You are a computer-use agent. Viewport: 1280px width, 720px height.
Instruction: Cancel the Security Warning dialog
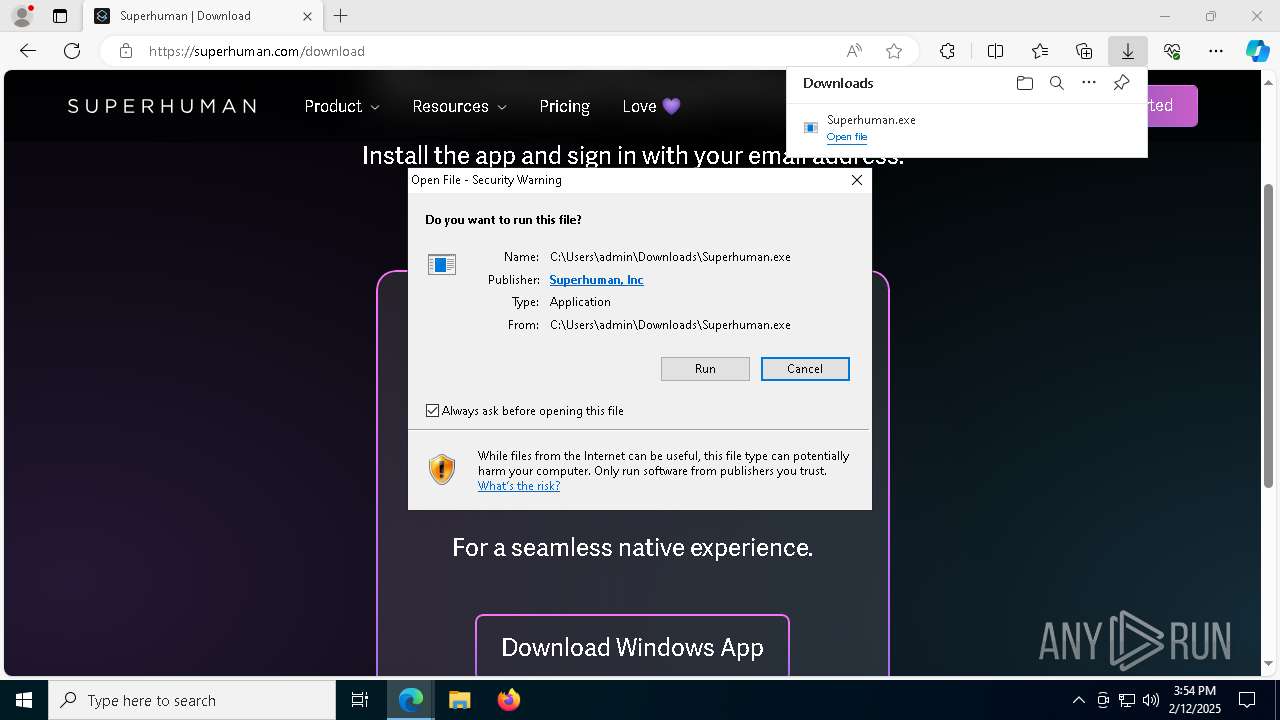[805, 369]
